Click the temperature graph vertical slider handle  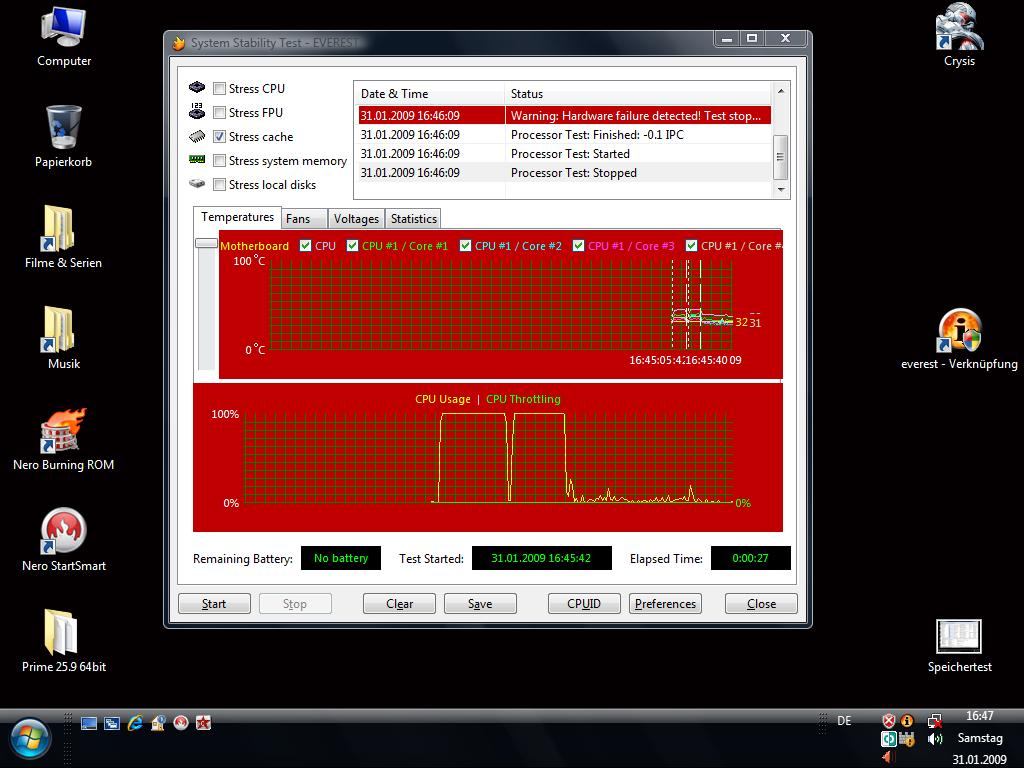click(x=206, y=243)
